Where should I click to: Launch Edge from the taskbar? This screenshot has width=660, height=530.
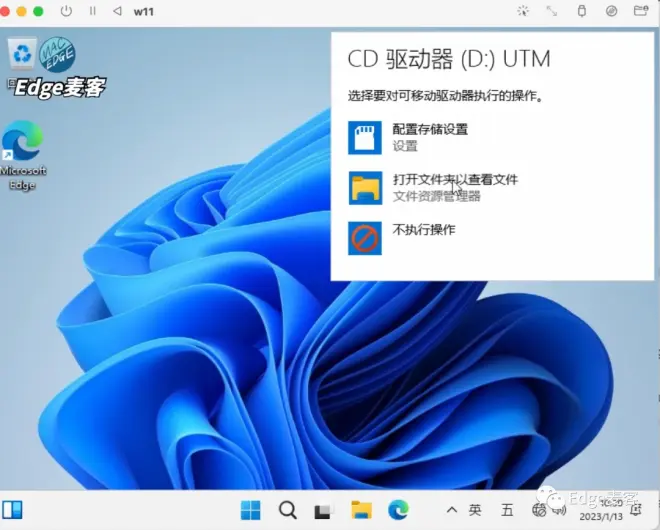[x=398, y=510]
